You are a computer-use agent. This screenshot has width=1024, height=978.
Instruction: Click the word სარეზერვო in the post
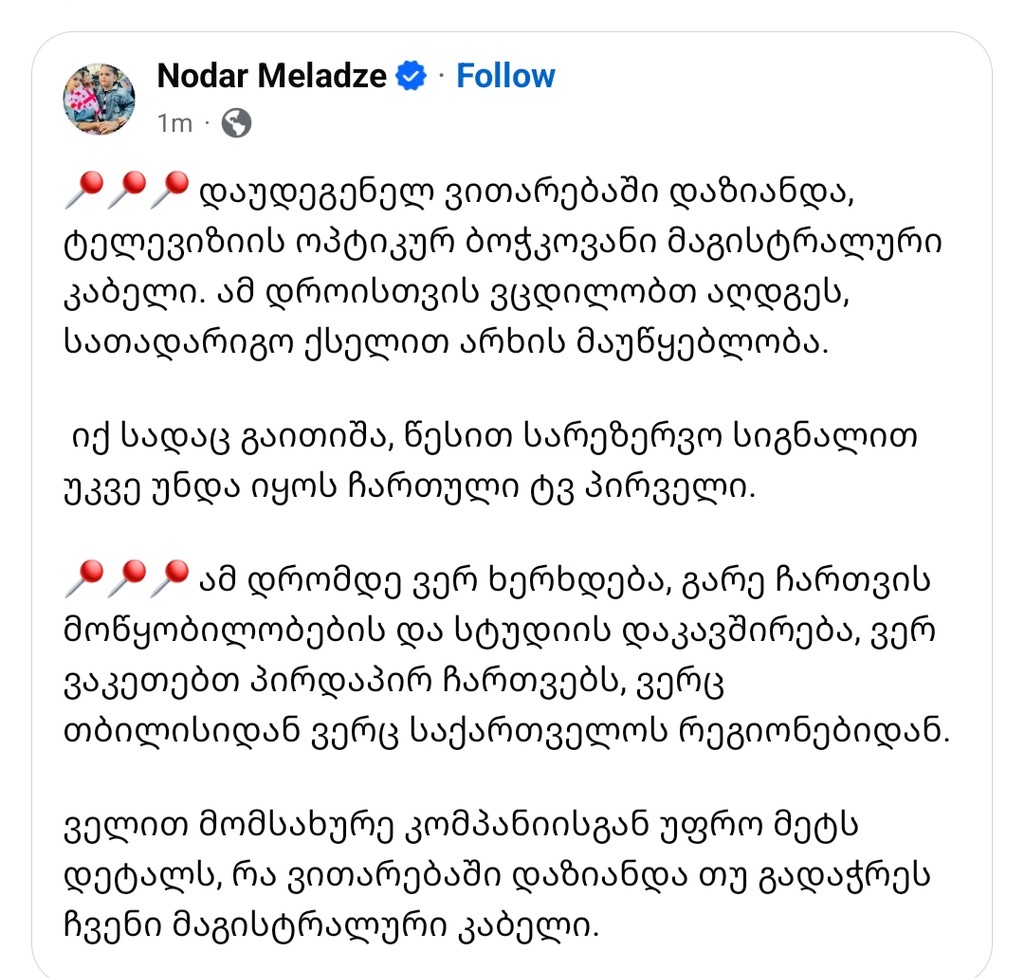623,436
